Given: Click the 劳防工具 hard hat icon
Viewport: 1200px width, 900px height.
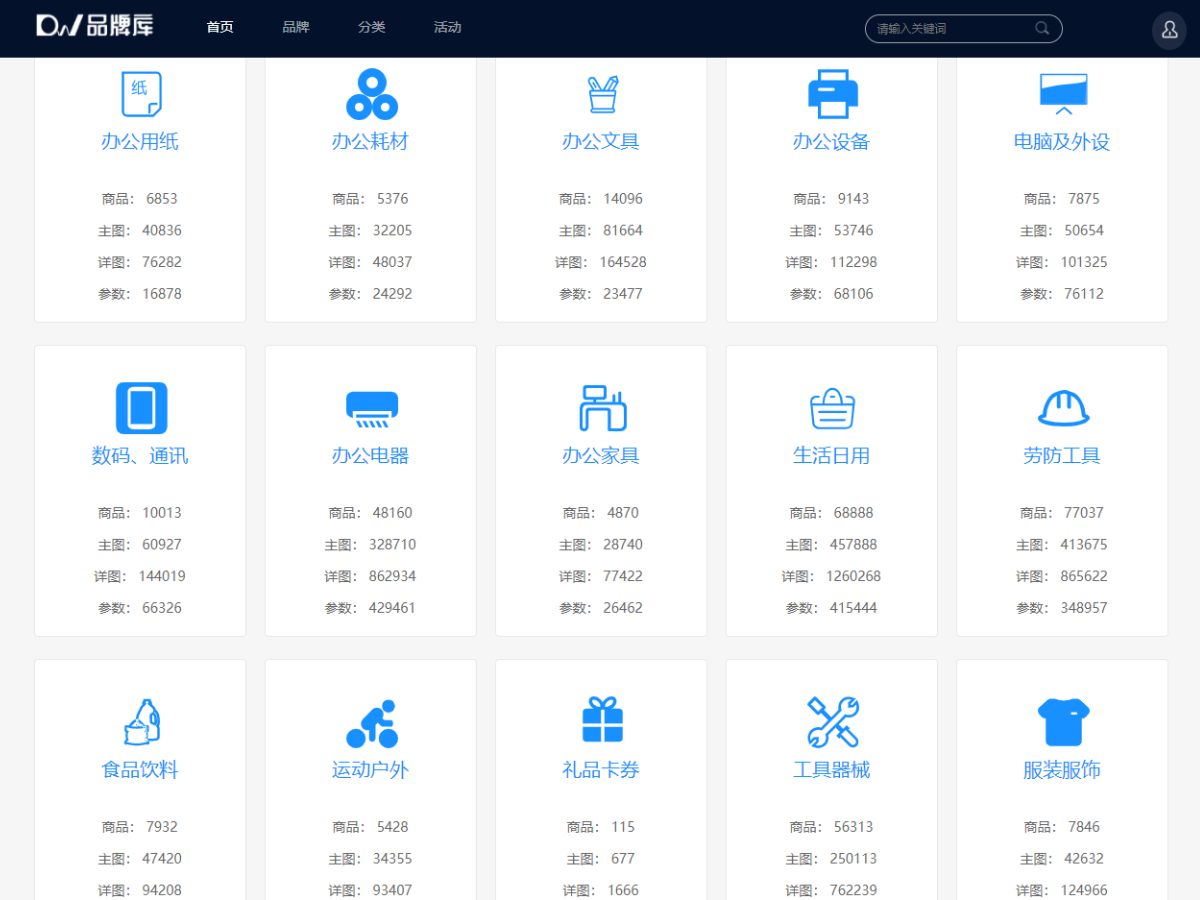Looking at the screenshot, I should (x=1063, y=408).
